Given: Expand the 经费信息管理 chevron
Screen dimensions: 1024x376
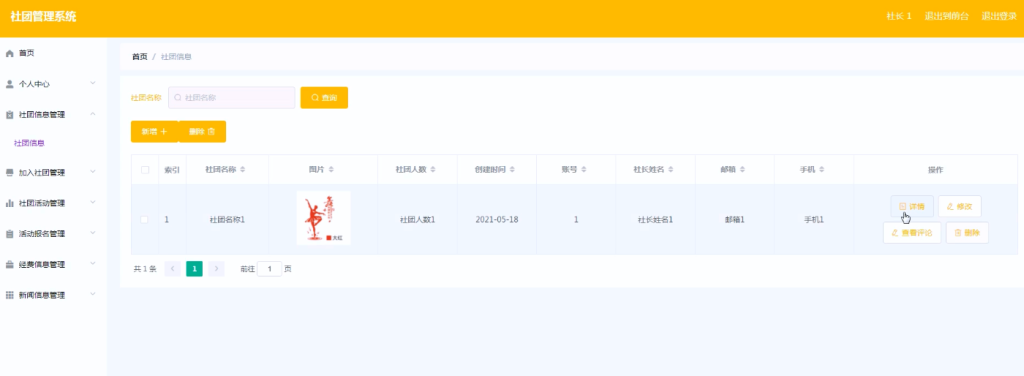Looking at the screenshot, I should [x=93, y=264].
